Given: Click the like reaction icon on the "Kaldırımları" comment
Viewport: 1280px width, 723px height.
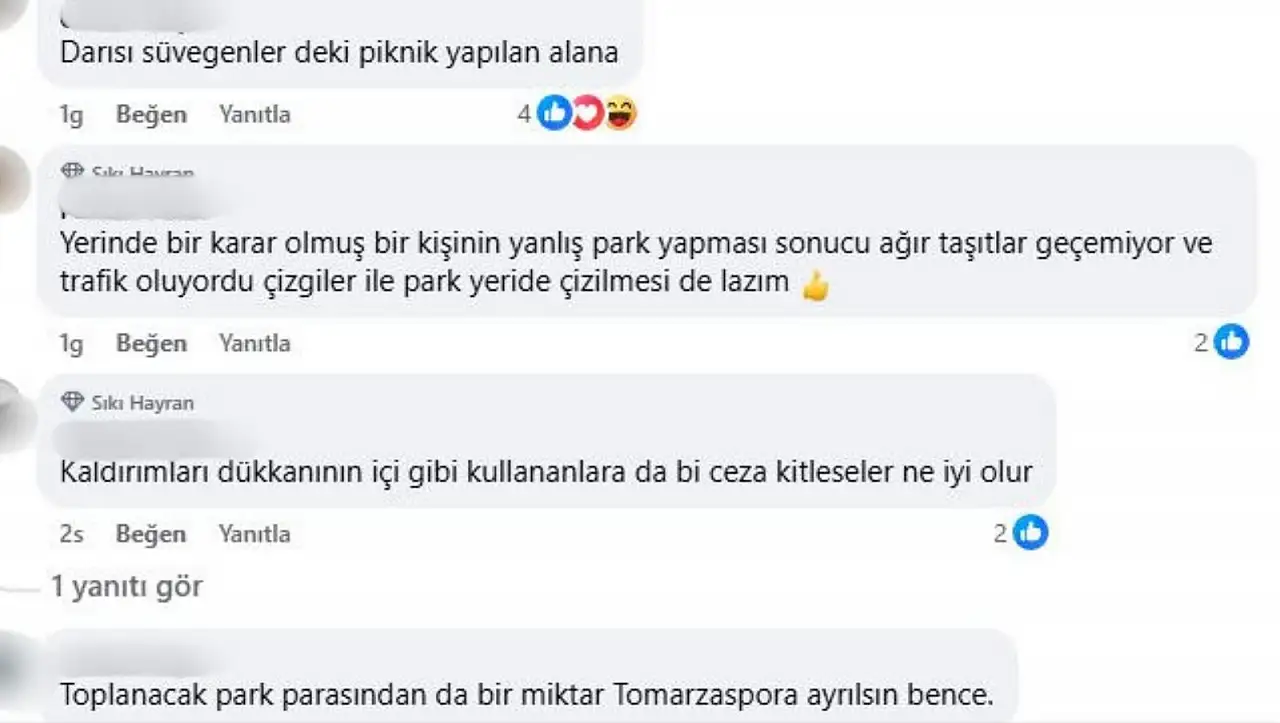Looking at the screenshot, I should (x=1030, y=533).
